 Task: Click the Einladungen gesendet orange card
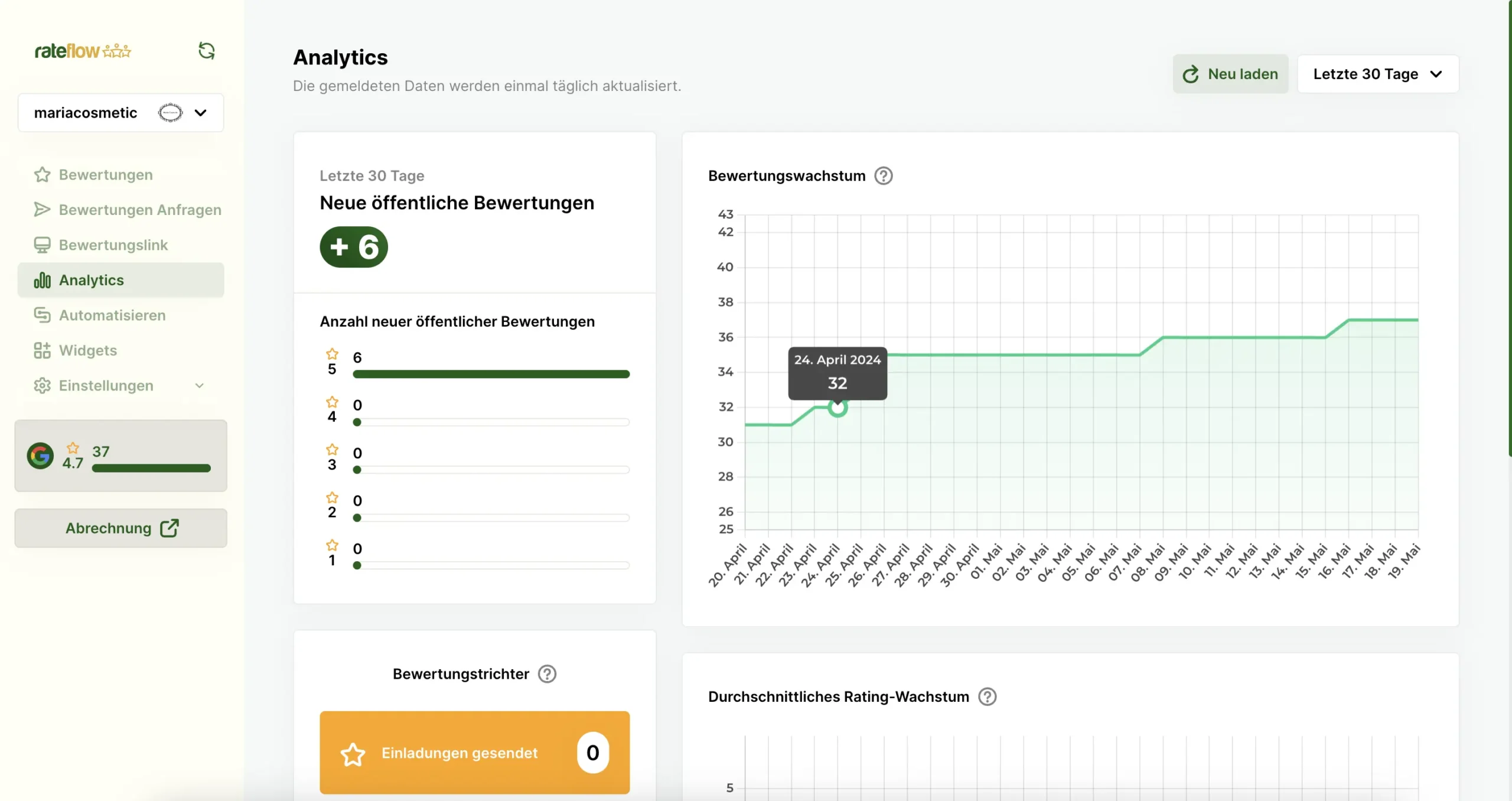click(x=474, y=753)
